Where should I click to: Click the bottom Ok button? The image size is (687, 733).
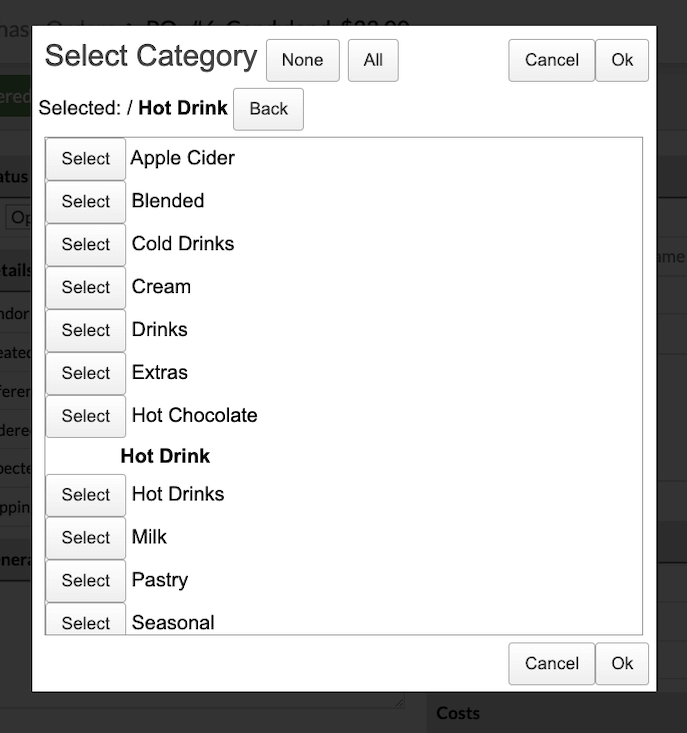pyautogui.click(x=622, y=664)
